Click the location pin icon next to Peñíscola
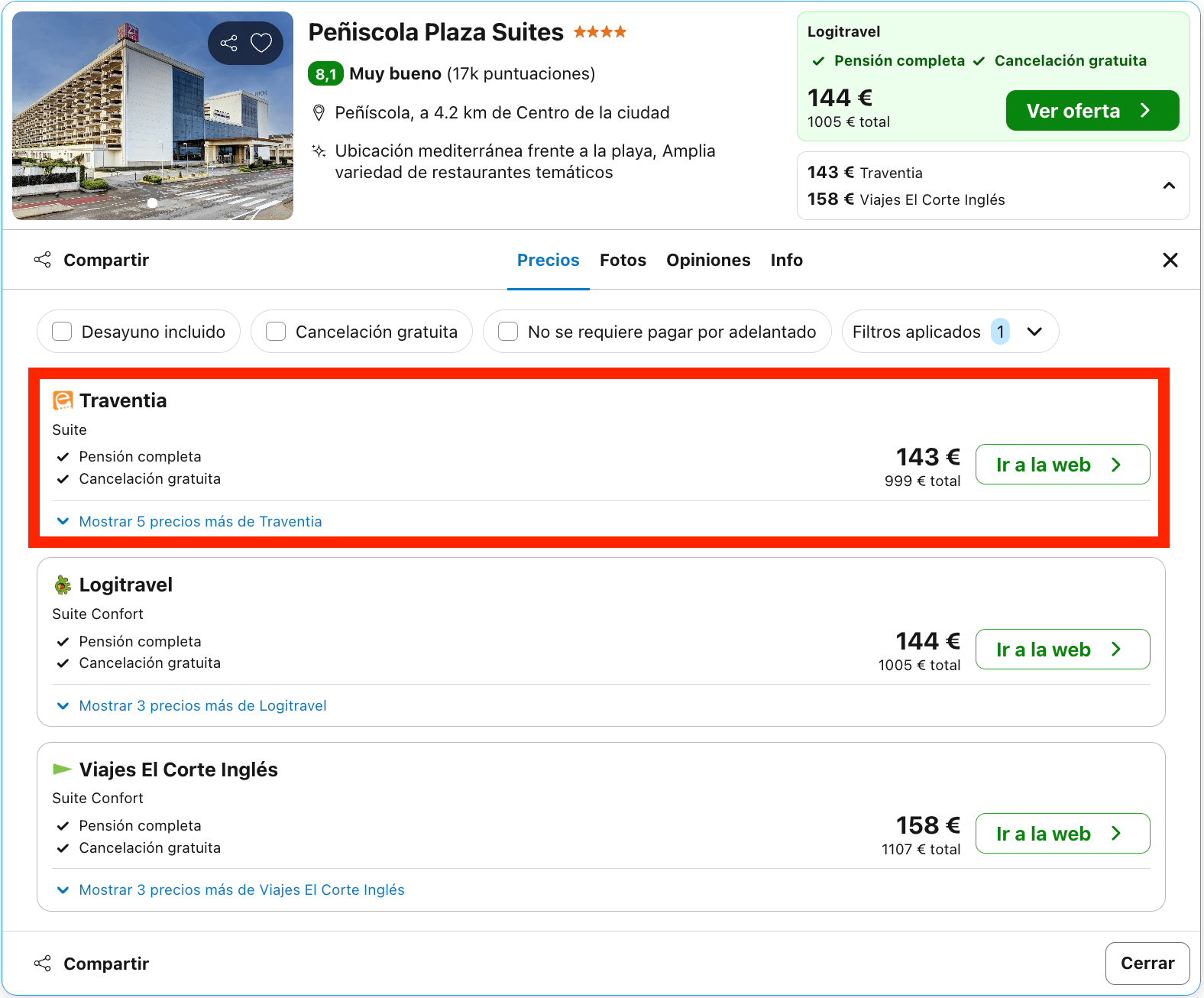The width and height of the screenshot is (1204, 998). pyautogui.click(x=319, y=113)
